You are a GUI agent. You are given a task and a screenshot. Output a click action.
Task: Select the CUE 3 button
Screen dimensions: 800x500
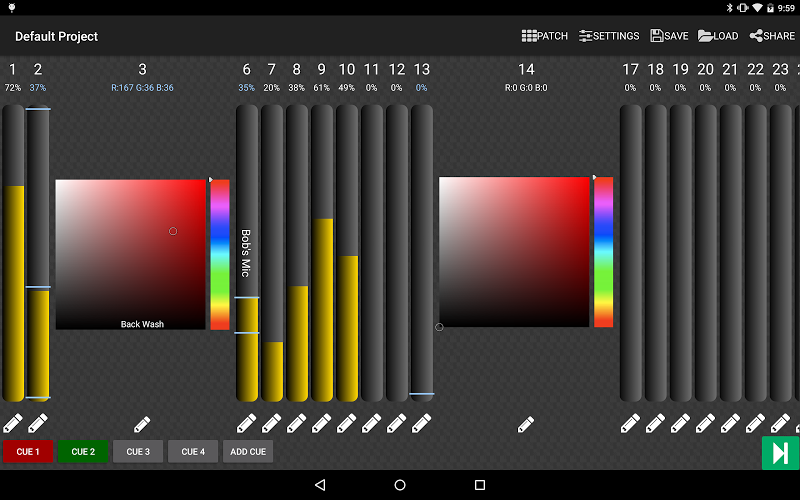[x=138, y=452]
